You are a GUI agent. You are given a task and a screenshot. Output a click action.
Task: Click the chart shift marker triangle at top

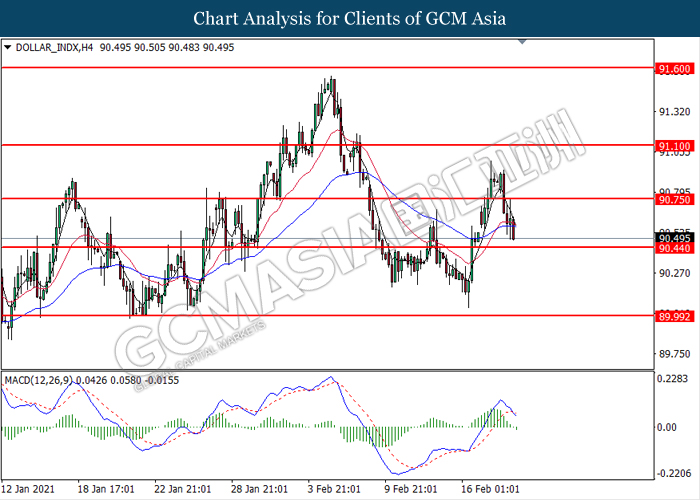click(x=522, y=42)
